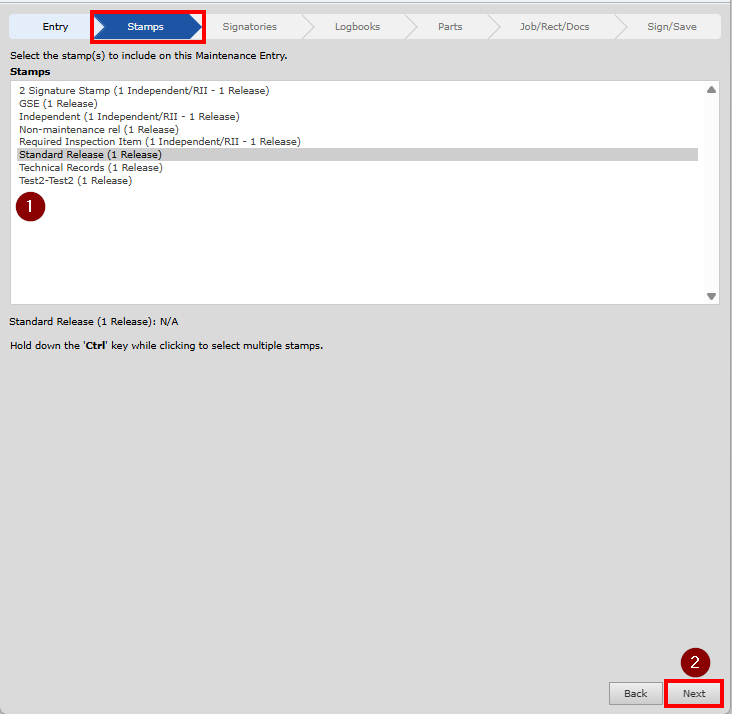Open the Entry wizard step
This screenshot has width=732, height=714.
coord(55,27)
